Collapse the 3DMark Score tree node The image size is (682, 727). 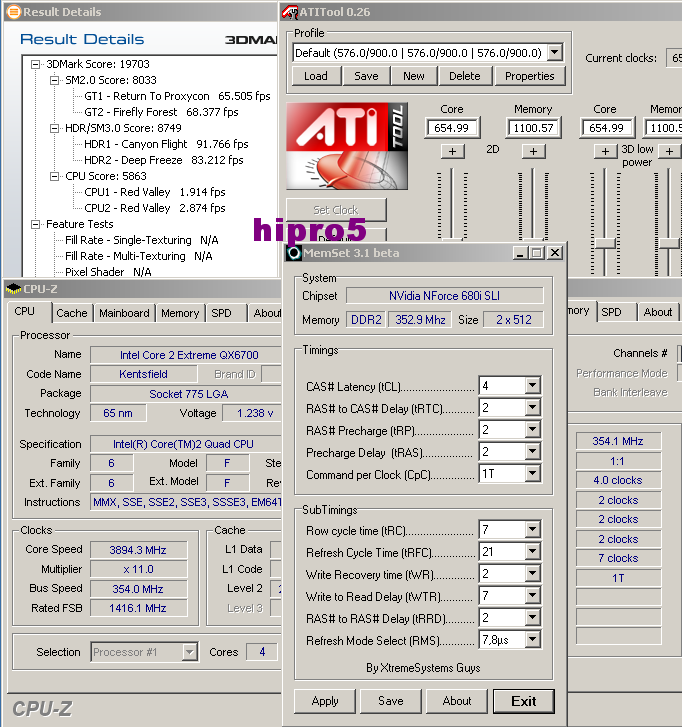(35, 64)
